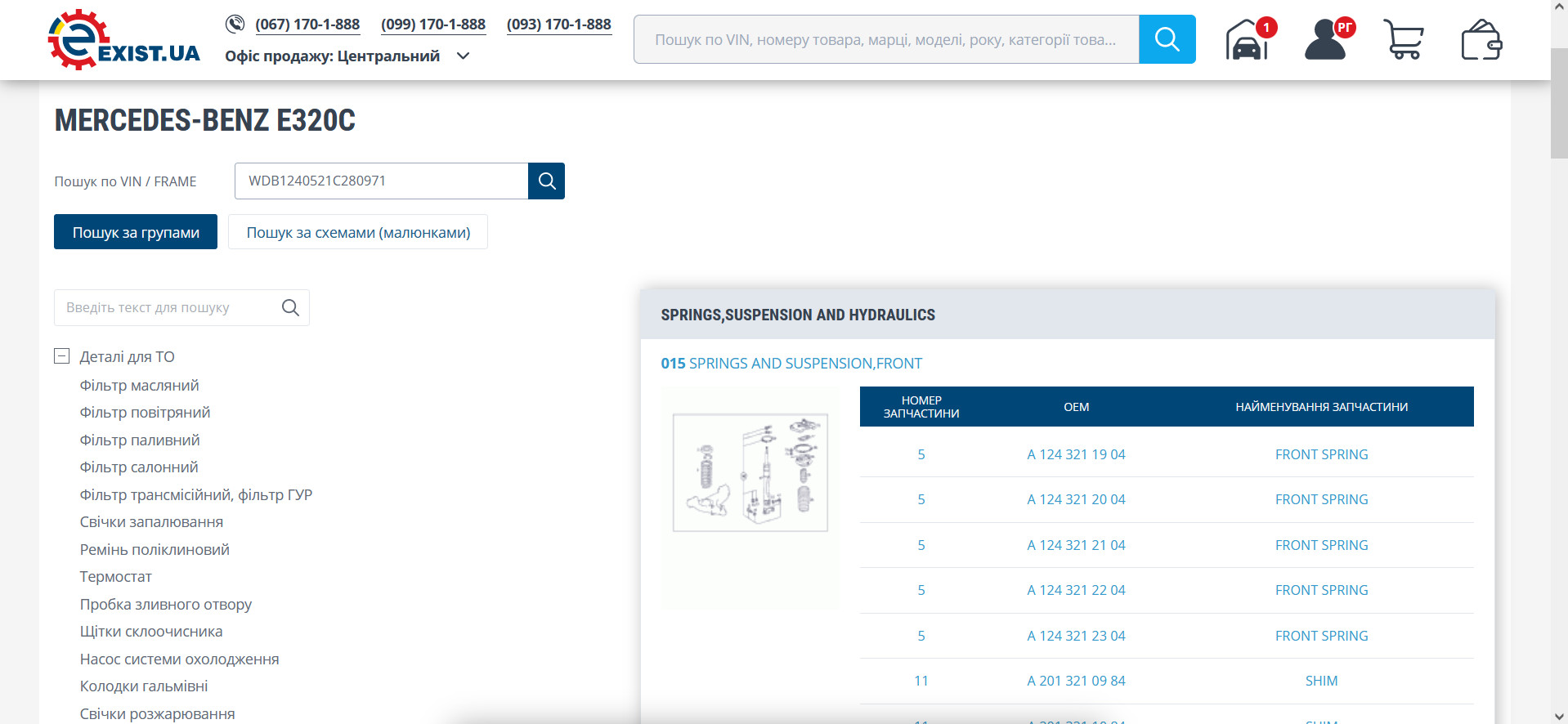Open the wallet icon
The image size is (1568, 724).
(x=1481, y=40)
